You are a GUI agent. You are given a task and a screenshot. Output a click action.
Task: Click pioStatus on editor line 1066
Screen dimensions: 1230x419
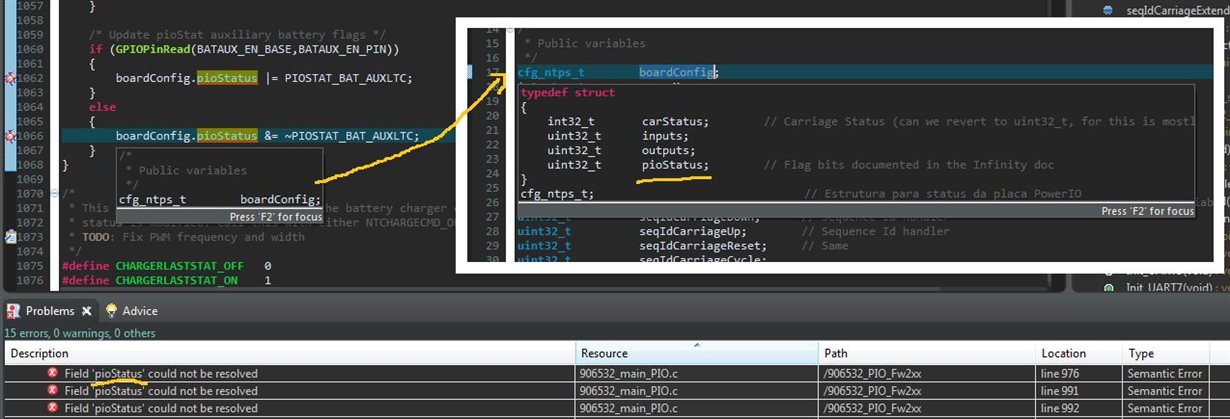tap(227, 135)
